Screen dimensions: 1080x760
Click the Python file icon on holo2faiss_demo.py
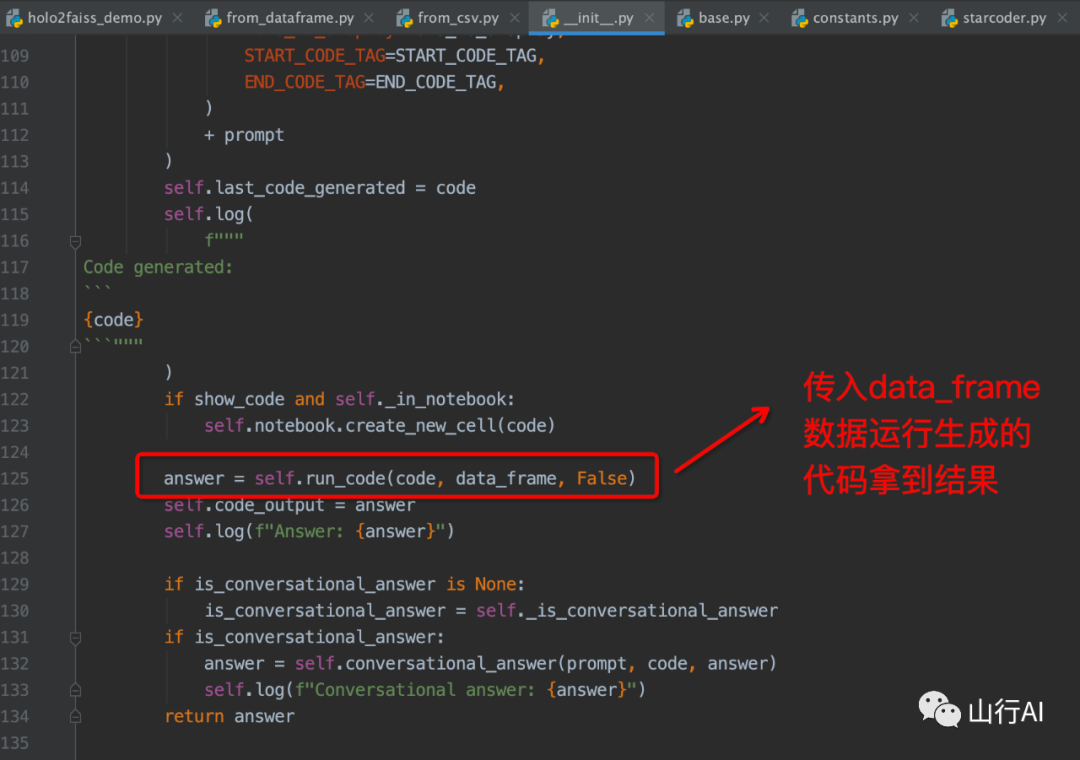tap(14, 19)
